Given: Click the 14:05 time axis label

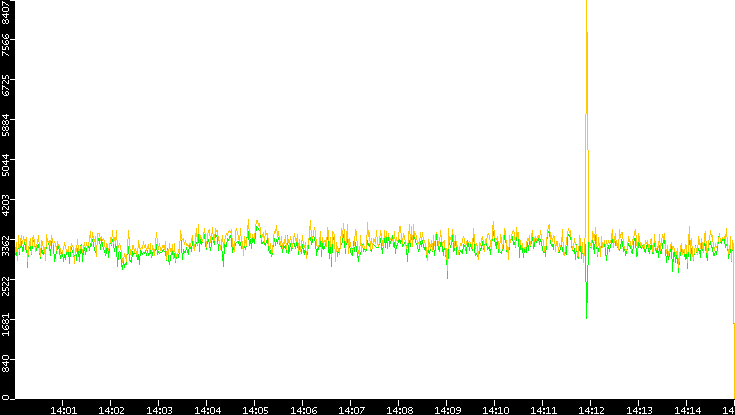Looking at the screenshot, I should click(255, 411).
